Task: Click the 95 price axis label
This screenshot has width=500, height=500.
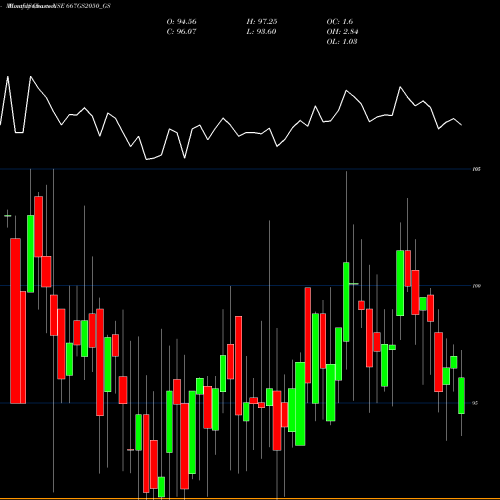Action: coord(475,403)
